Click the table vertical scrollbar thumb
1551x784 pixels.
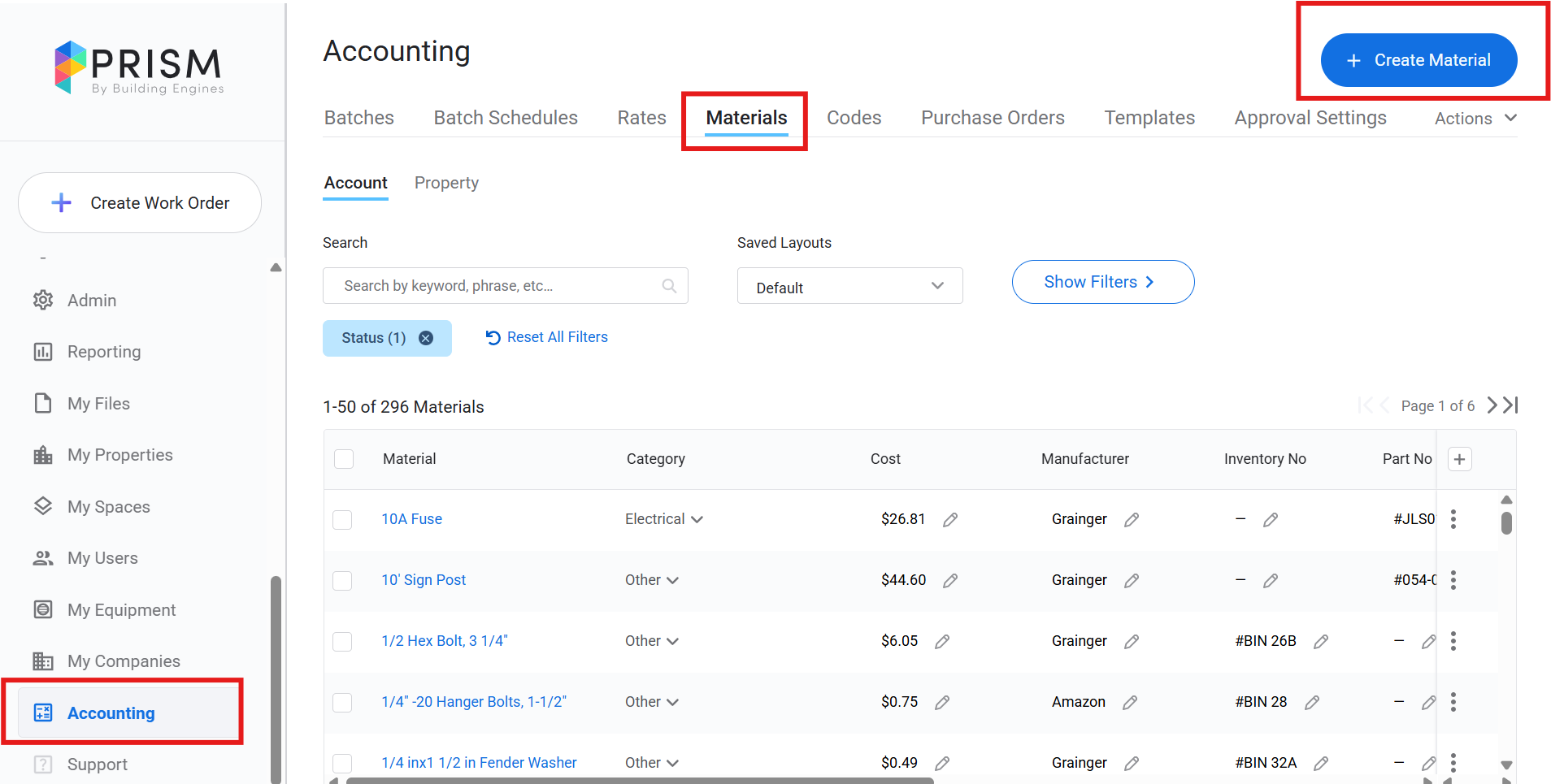coord(1506,522)
